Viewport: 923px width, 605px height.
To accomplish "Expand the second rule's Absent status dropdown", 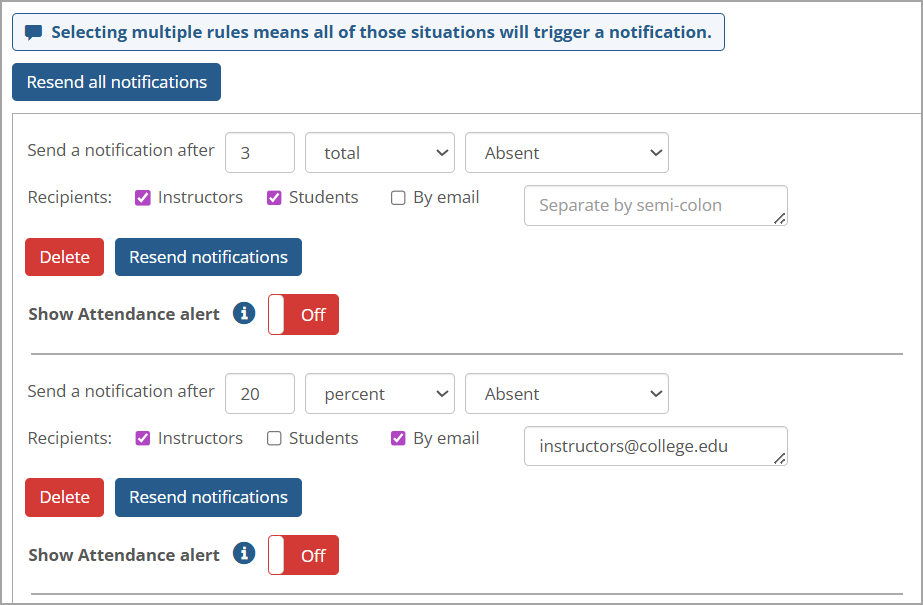I will (566, 394).
